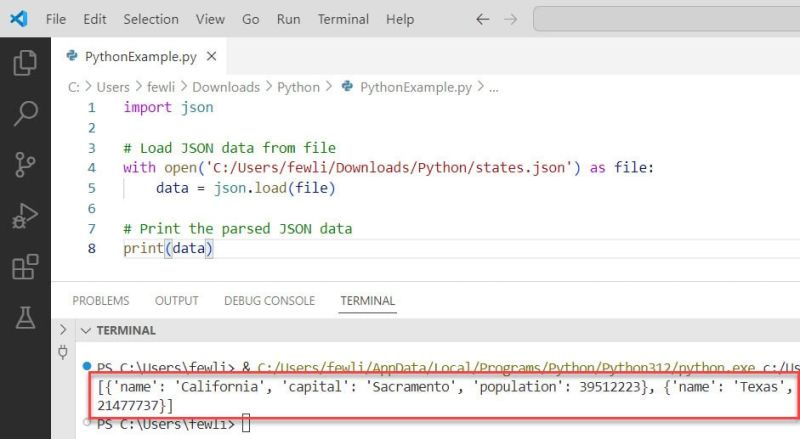
Task: Click line number 8 in gutter
Action: [92, 249]
